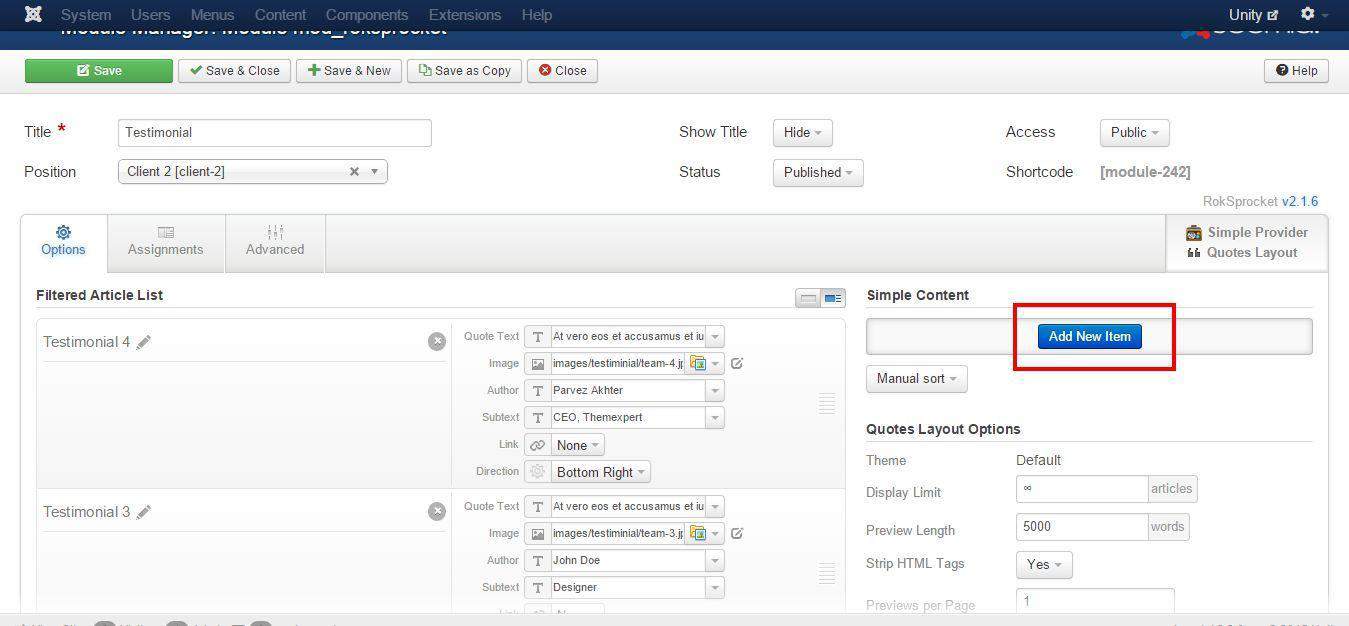
Task: Open the Show Title dropdown set to Hide
Action: pyautogui.click(x=801, y=132)
